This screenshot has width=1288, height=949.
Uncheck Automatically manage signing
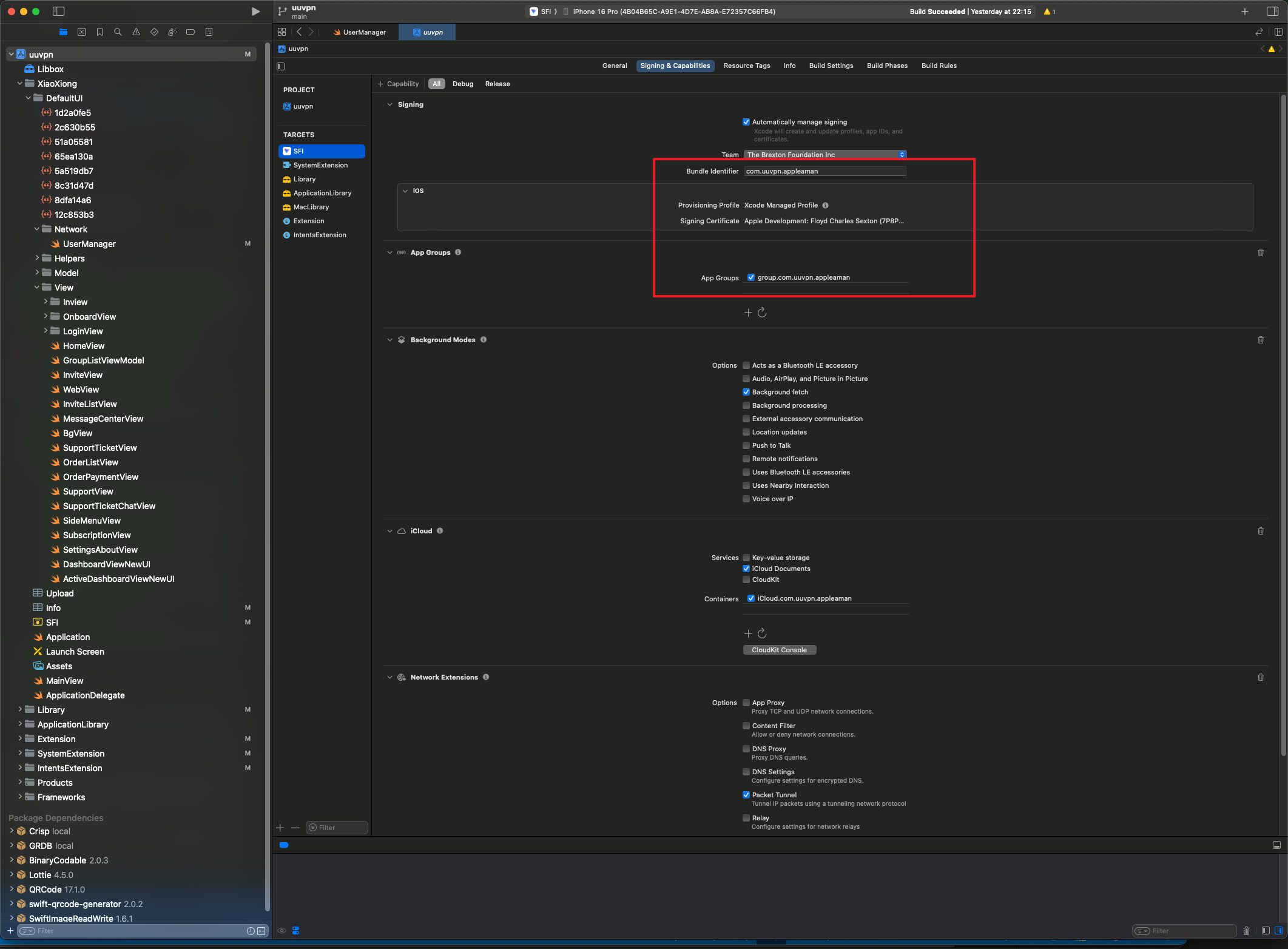746,122
